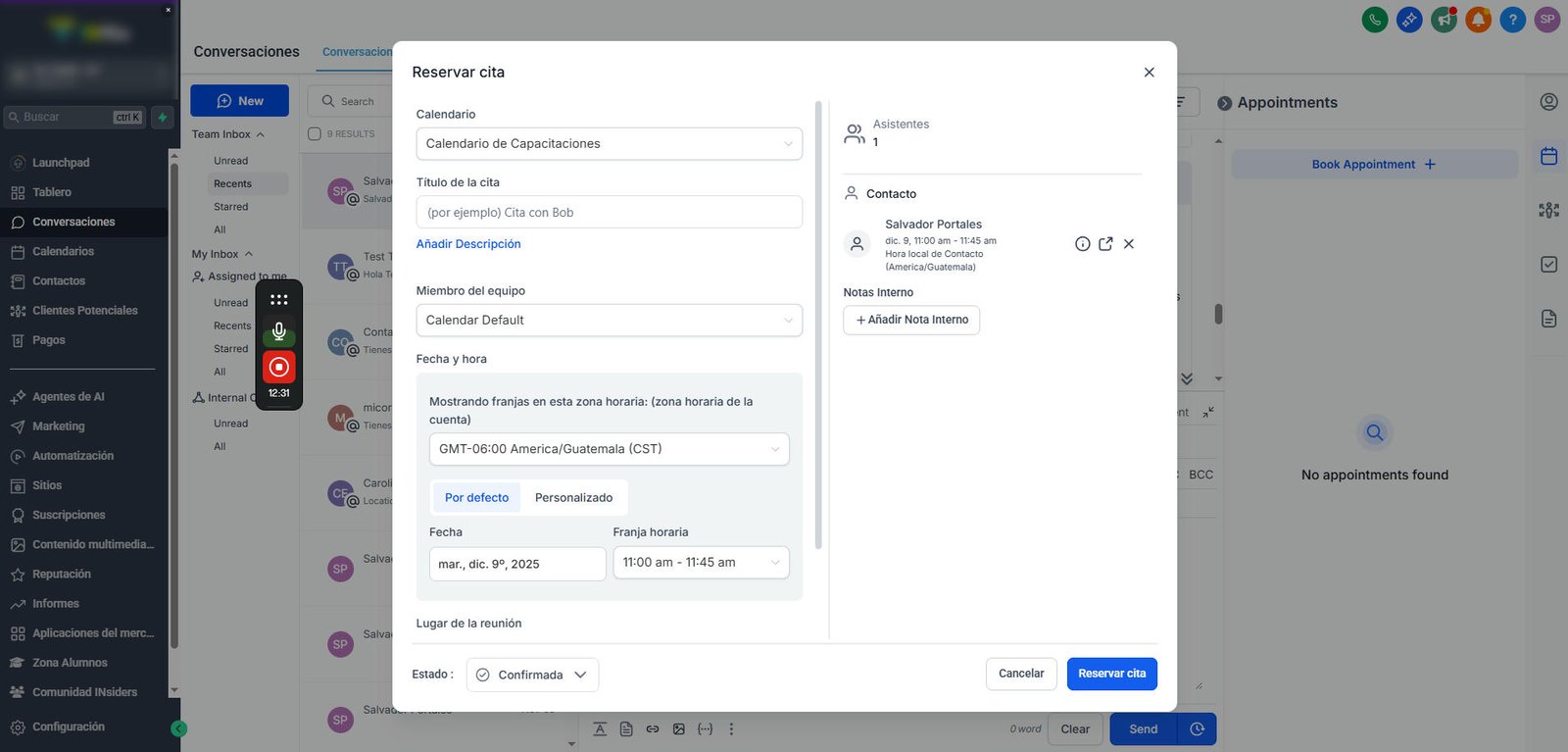Viewport: 1568px width, 752px height.
Task: Click the modal form vertical scrollbar
Action: tap(818, 324)
